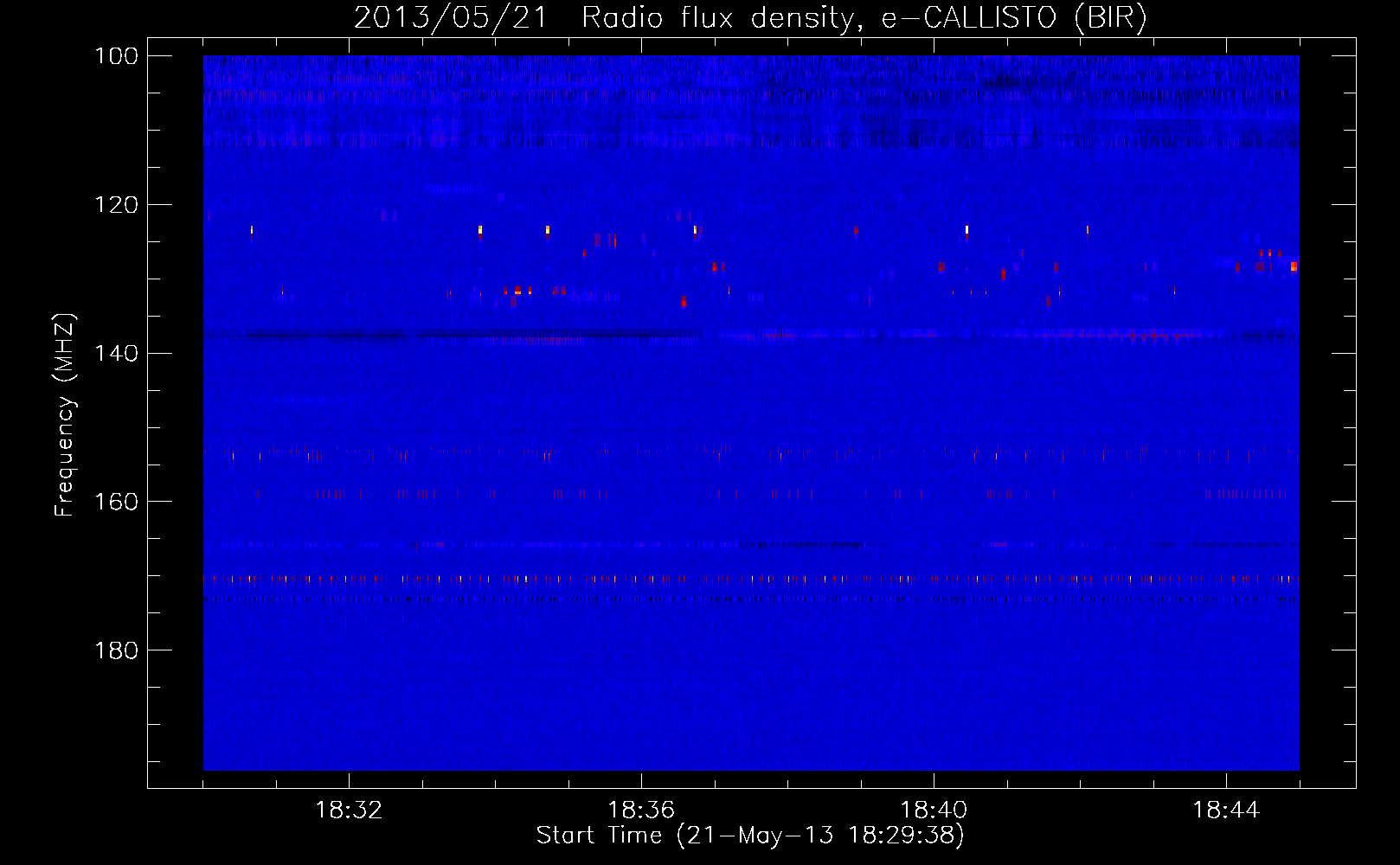Screen dimensions: 1400x865
Task: Click the '18:44' time tick label
Action: (1226, 810)
